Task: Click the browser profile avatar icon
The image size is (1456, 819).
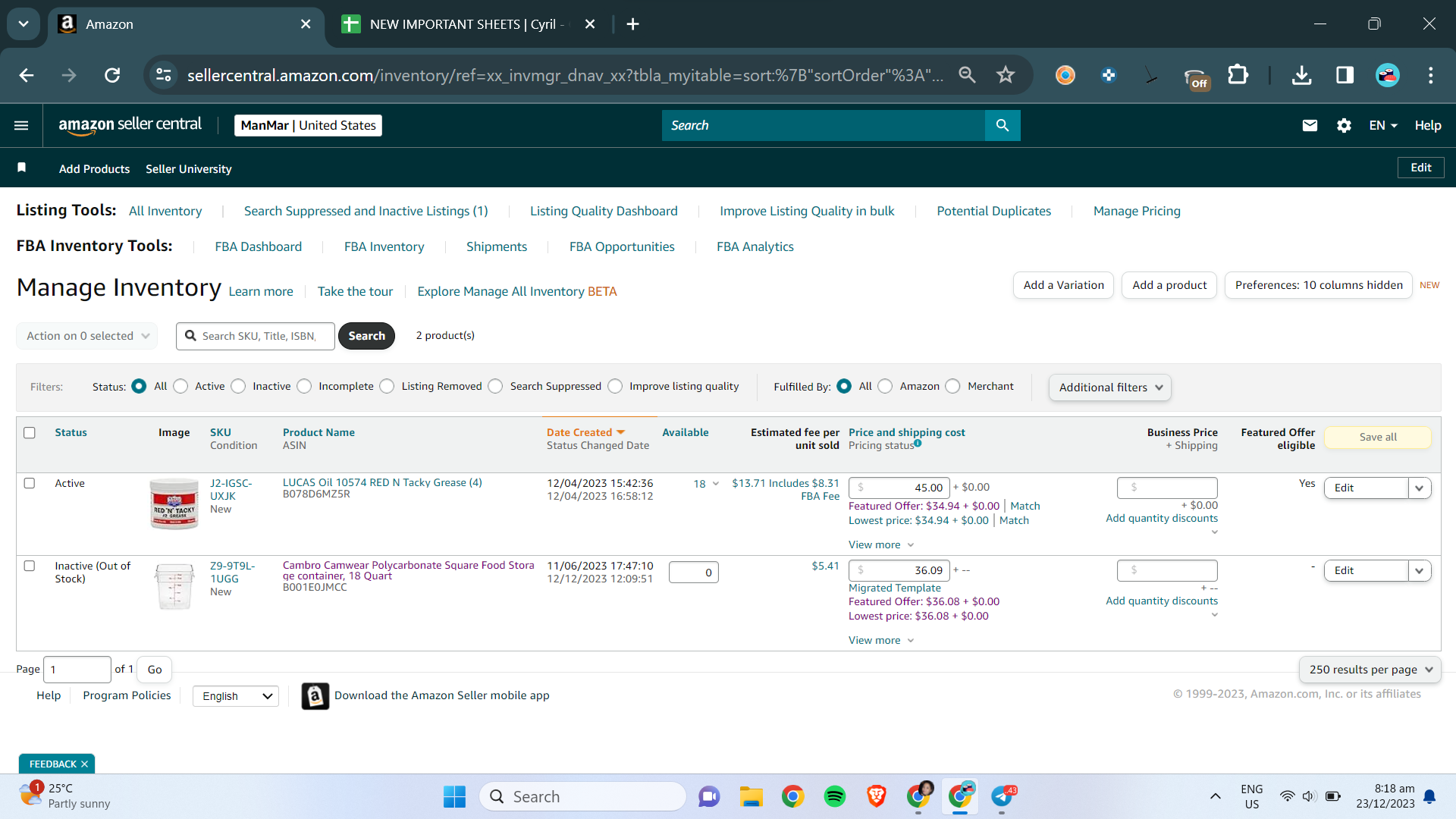Action: (1388, 74)
